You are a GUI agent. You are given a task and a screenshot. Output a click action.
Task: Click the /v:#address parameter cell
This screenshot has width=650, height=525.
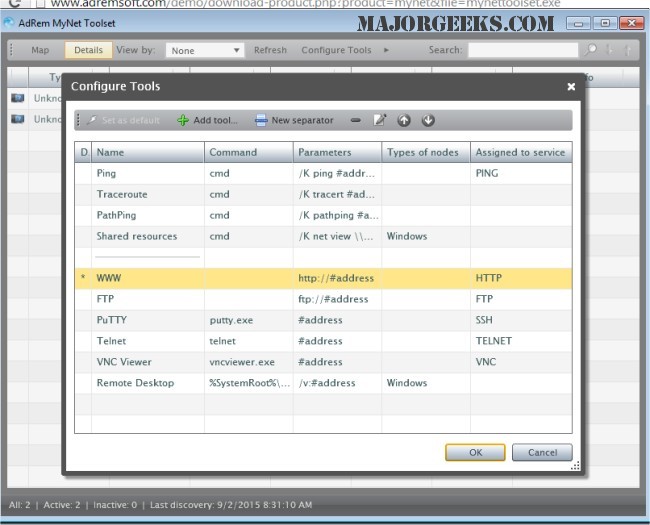(337, 383)
